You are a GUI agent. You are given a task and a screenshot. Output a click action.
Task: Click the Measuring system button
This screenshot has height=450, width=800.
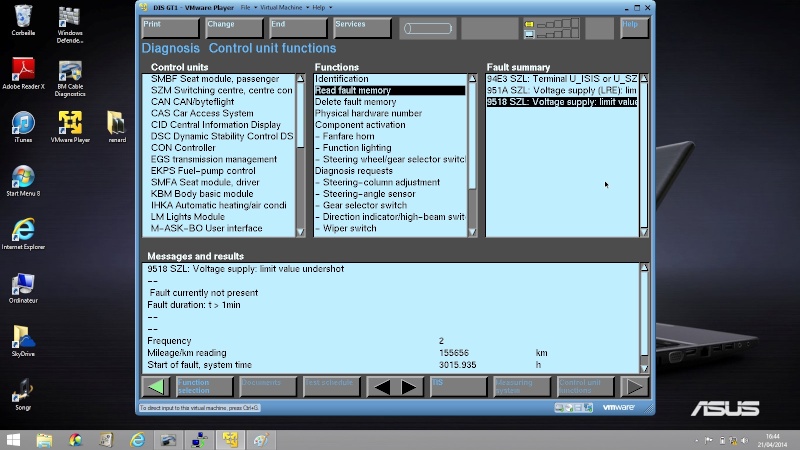tap(522, 387)
